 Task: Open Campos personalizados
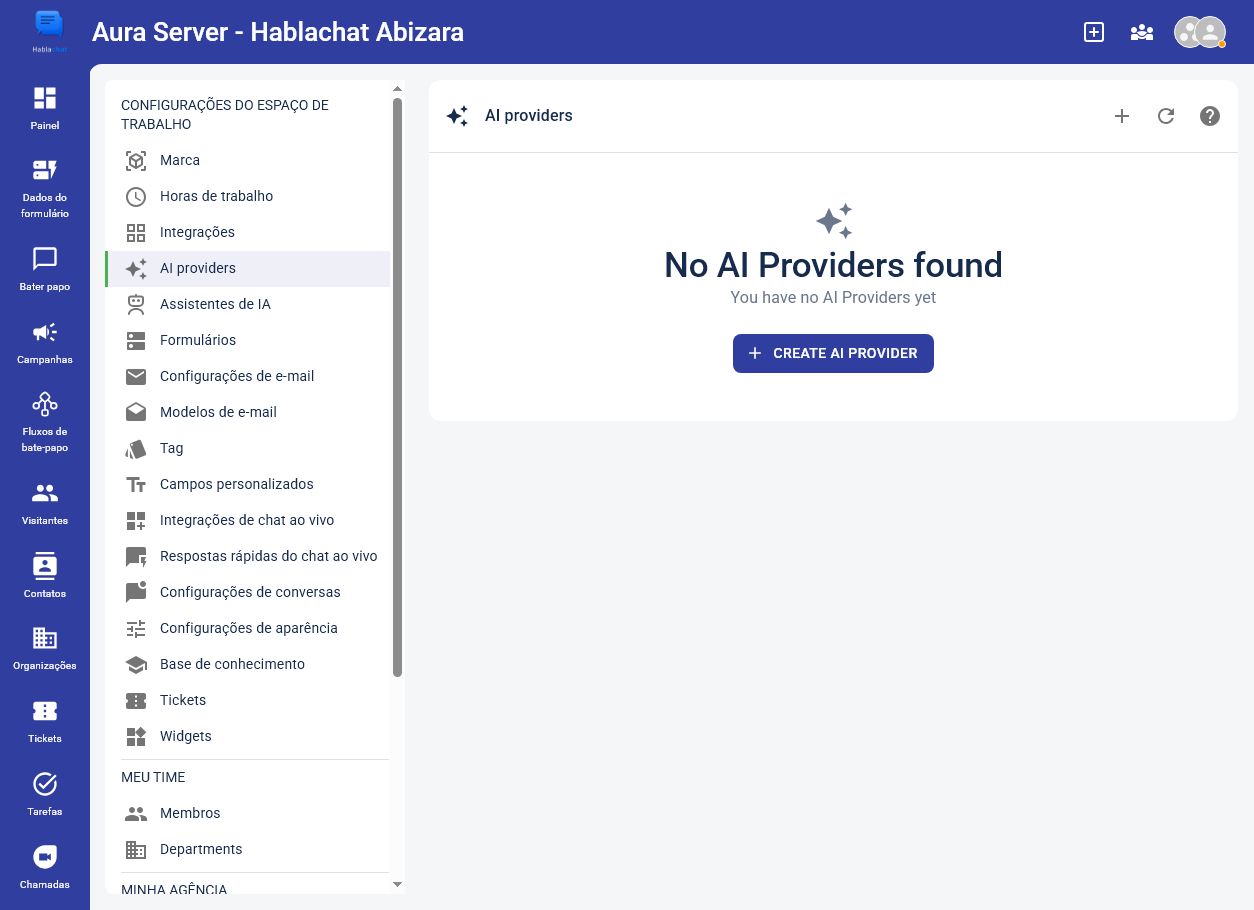[248, 484]
